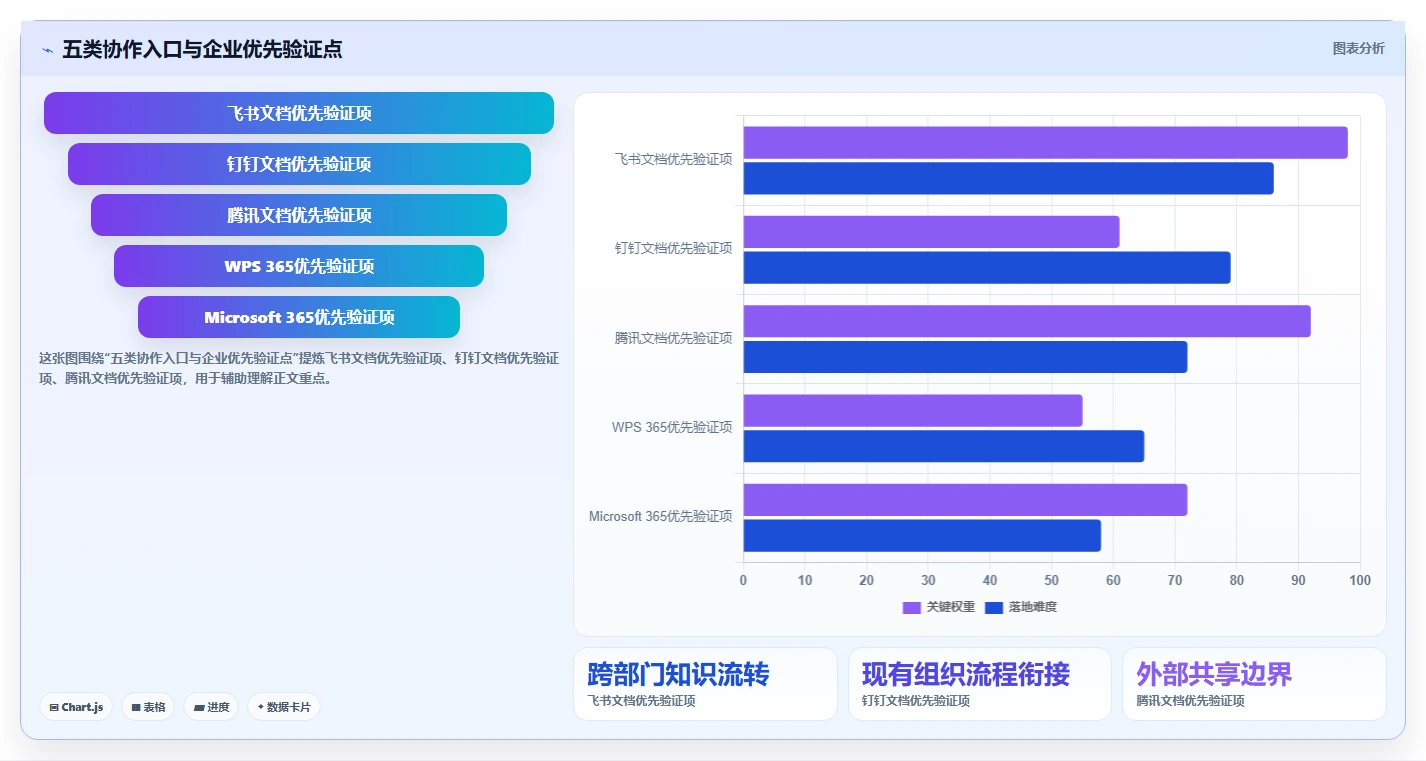Click the 腾讯文档优先验证项 chart axis label
This screenshot has width=1426, height=761.
pos(673,338)
